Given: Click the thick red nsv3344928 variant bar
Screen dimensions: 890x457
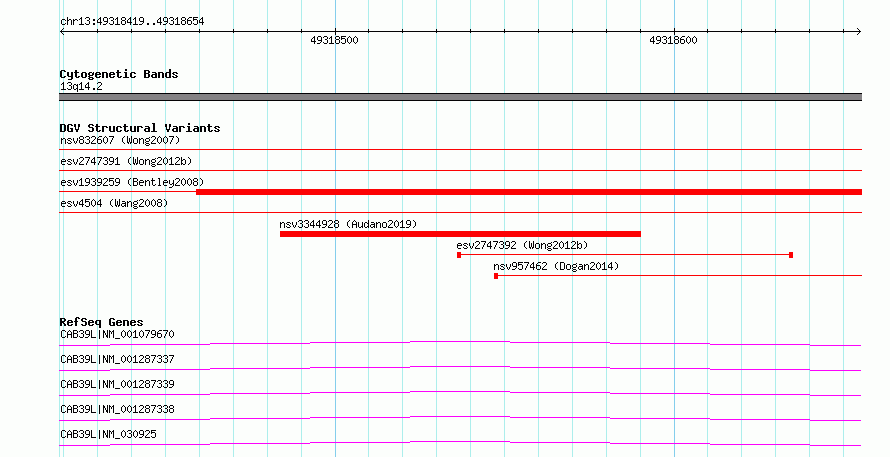Looking at the screenshot, I should coord(460,234).
